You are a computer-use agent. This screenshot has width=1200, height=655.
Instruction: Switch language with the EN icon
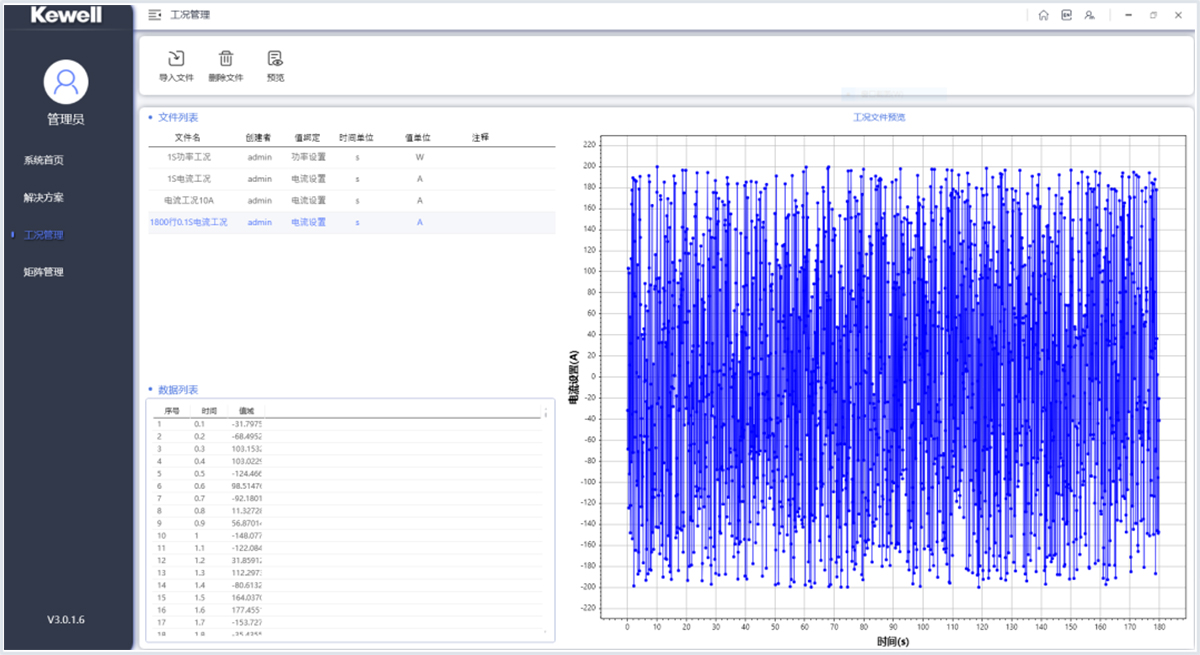pos(1066,15)
